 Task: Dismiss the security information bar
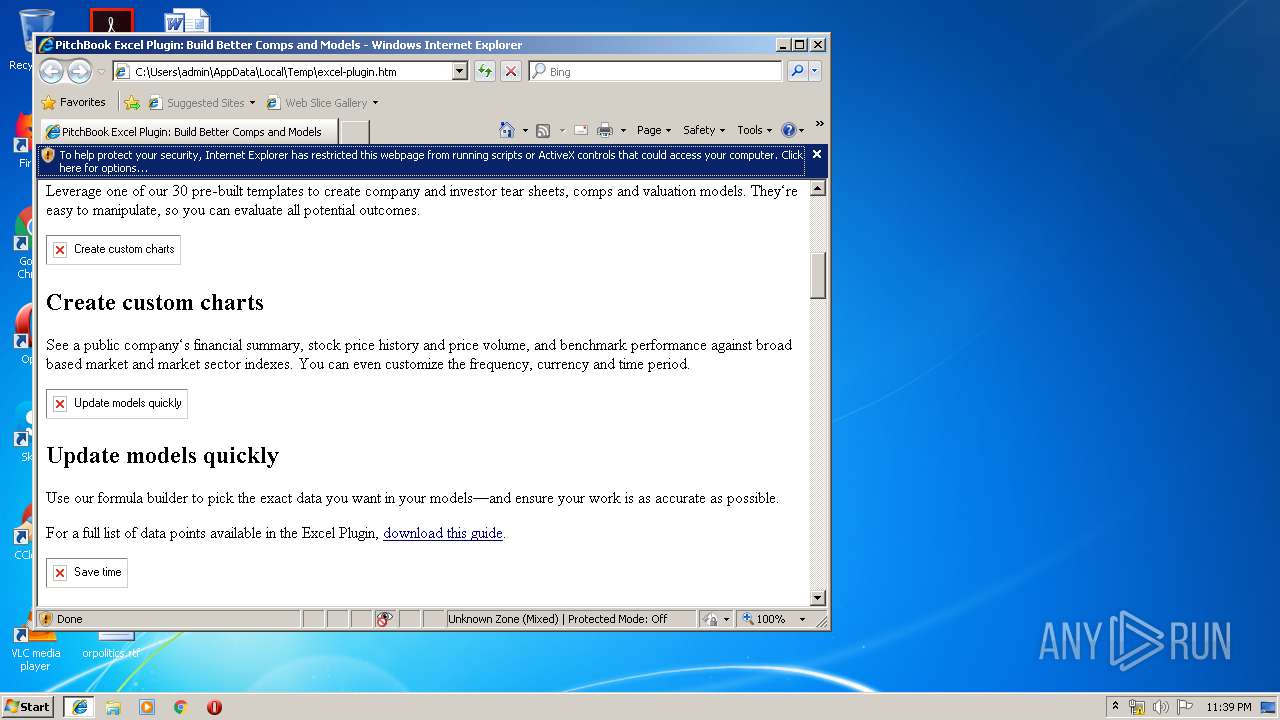tap(817, 154)
